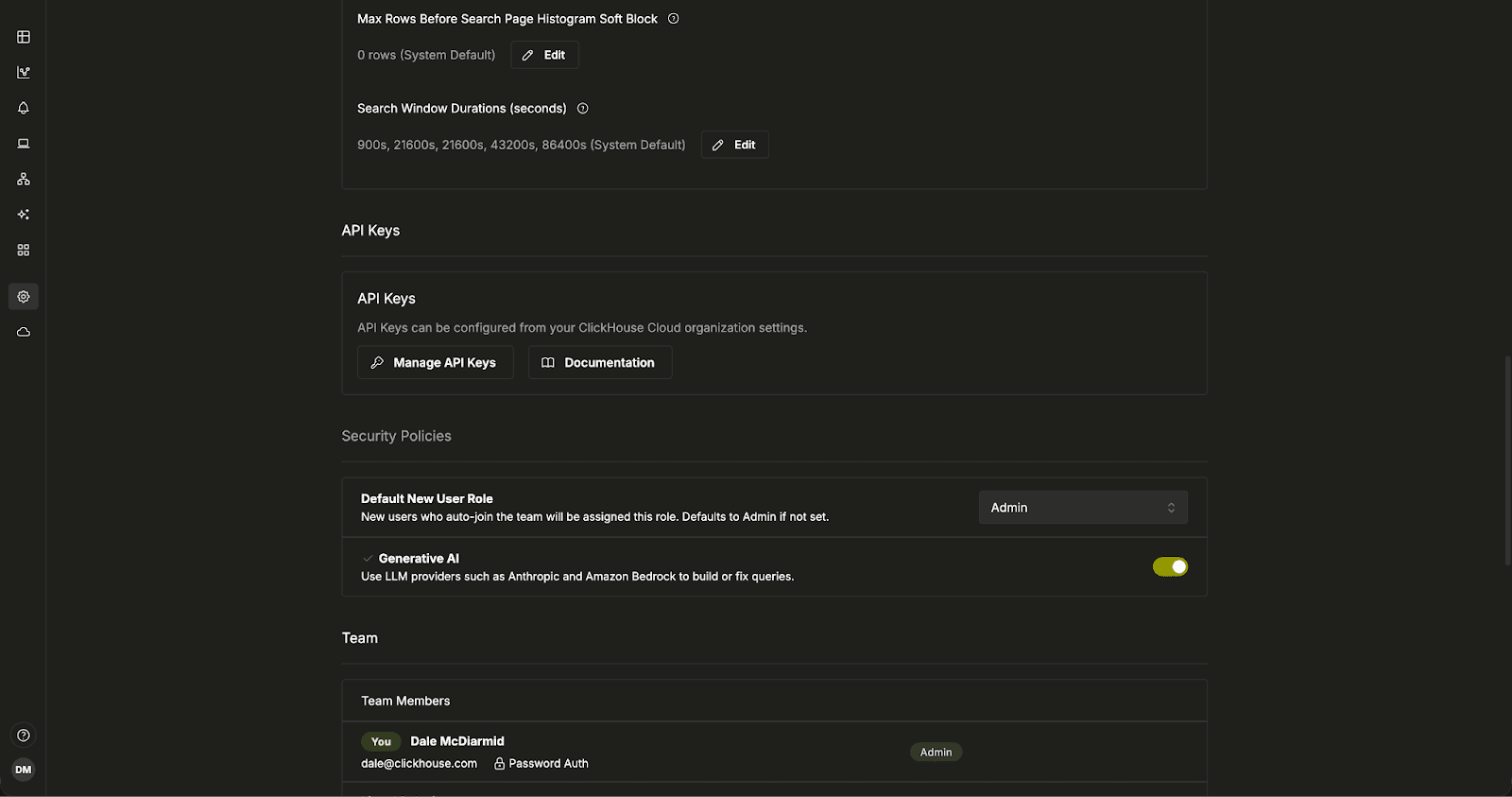Viewport: 1512px width, 797px height.
Task: Open the help question mark icon
Action: 24,736
